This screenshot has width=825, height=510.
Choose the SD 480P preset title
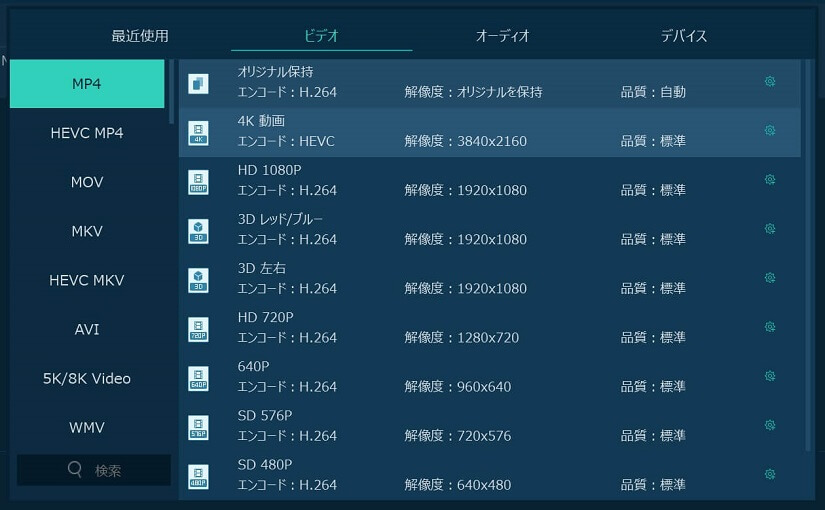265,465
